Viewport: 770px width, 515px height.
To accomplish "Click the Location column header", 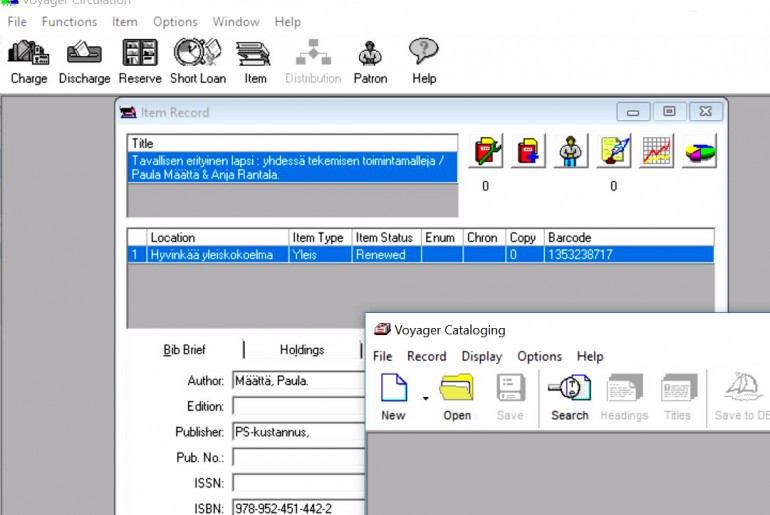I will pos(218,238).
